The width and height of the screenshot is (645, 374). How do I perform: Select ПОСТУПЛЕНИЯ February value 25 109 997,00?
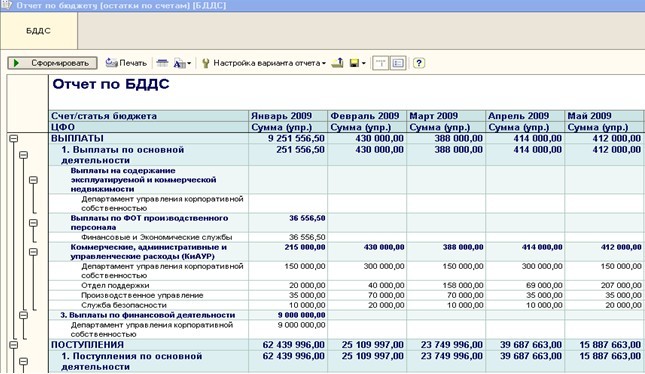[x=373, y=344]
